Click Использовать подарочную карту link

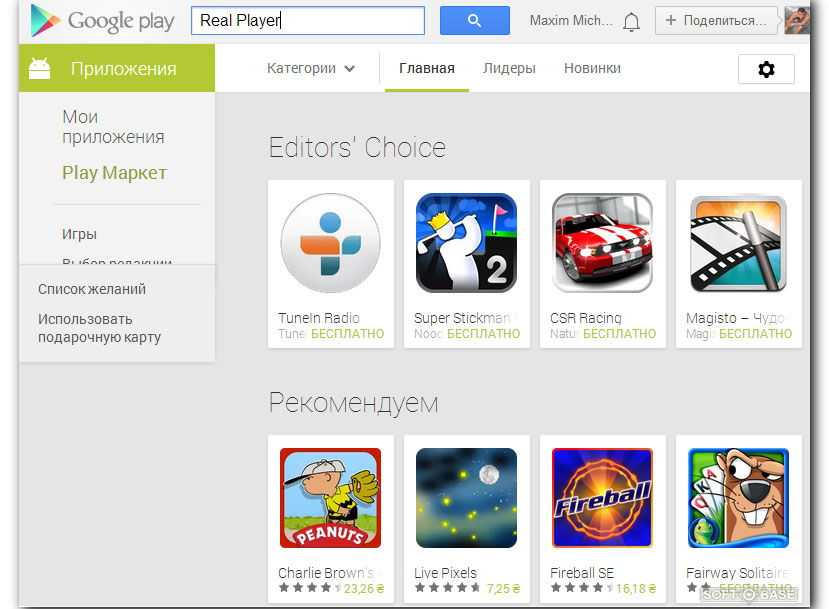tap(99, 328)
